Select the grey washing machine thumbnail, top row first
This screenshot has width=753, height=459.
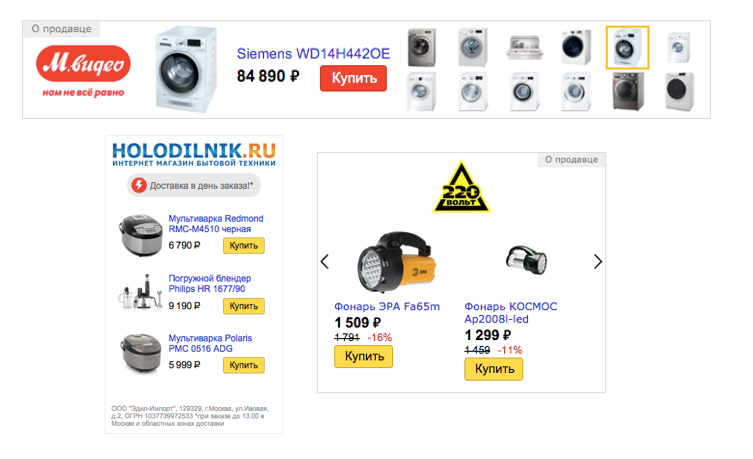pos(422,48)
